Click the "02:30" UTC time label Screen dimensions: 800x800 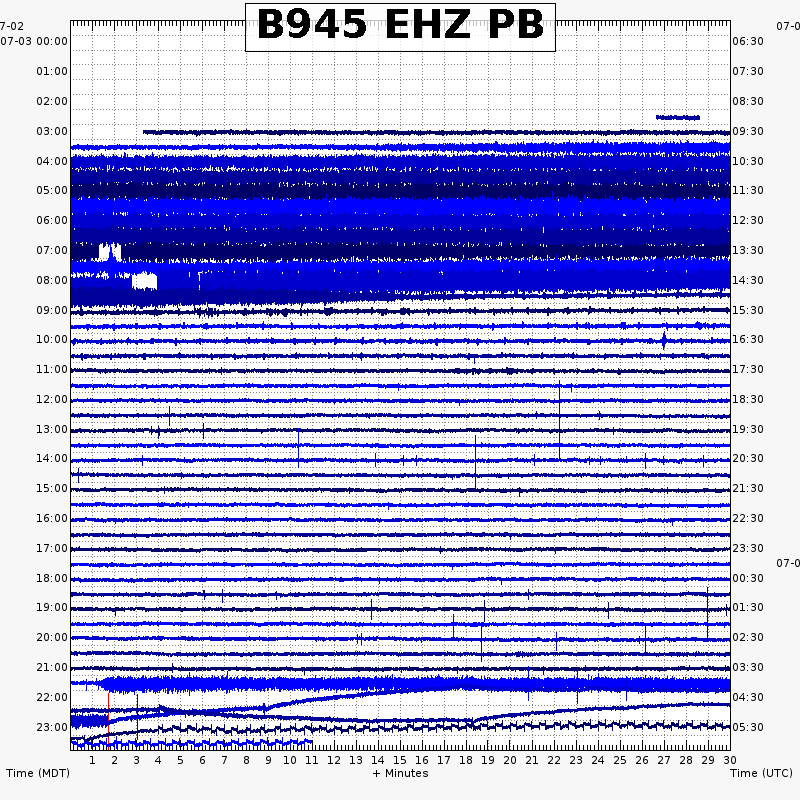pos(748,638)
